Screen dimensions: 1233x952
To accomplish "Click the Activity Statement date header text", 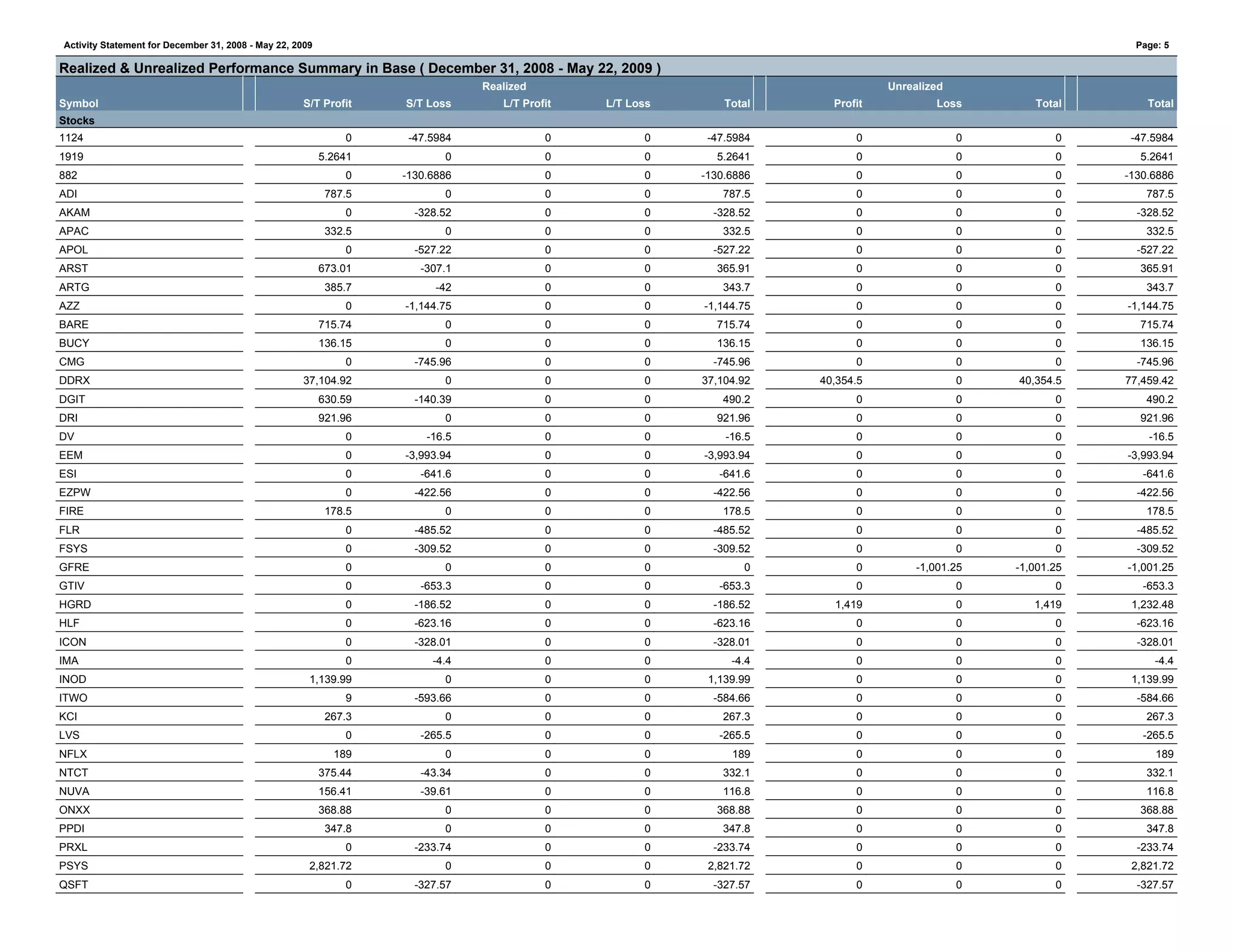I will [x=188, y=45].
